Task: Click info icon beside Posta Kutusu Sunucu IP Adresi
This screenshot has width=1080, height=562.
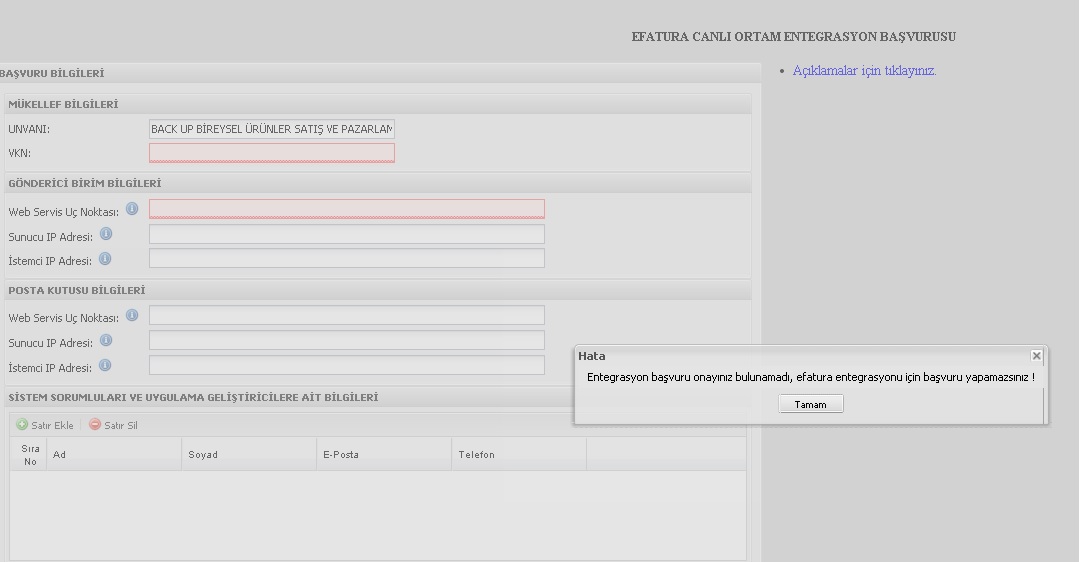Action: (106, 341)
